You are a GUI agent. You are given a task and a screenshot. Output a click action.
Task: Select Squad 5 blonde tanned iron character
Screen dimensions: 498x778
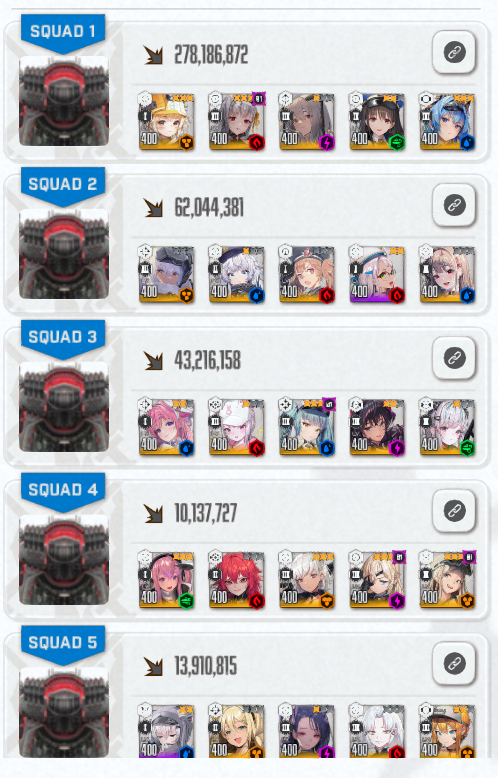[x=237, y=731]
